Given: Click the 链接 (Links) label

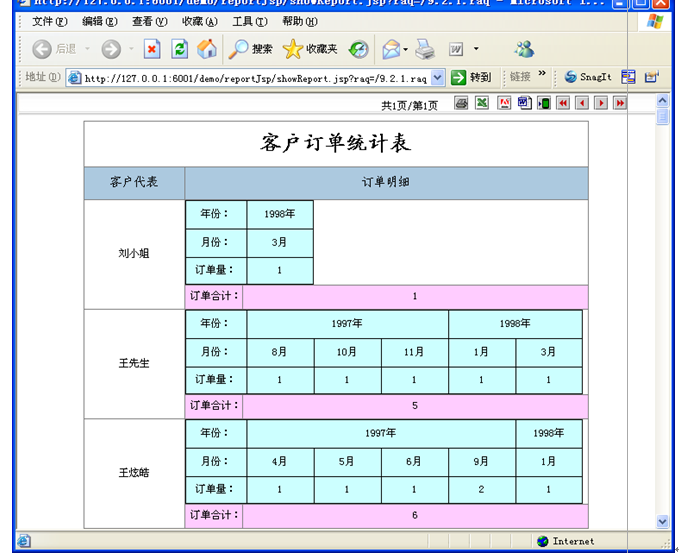Looking at the screenshot, I should pyautogui.click(x=520, y=77).
